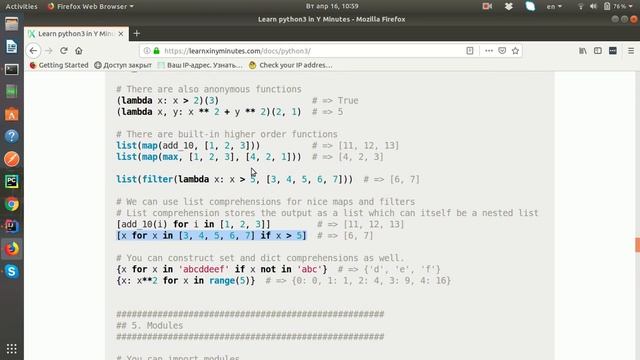This screenshot has height=360, width=640.
Task: Click the dark extension icon in toolbar
Action: (613, 51)
